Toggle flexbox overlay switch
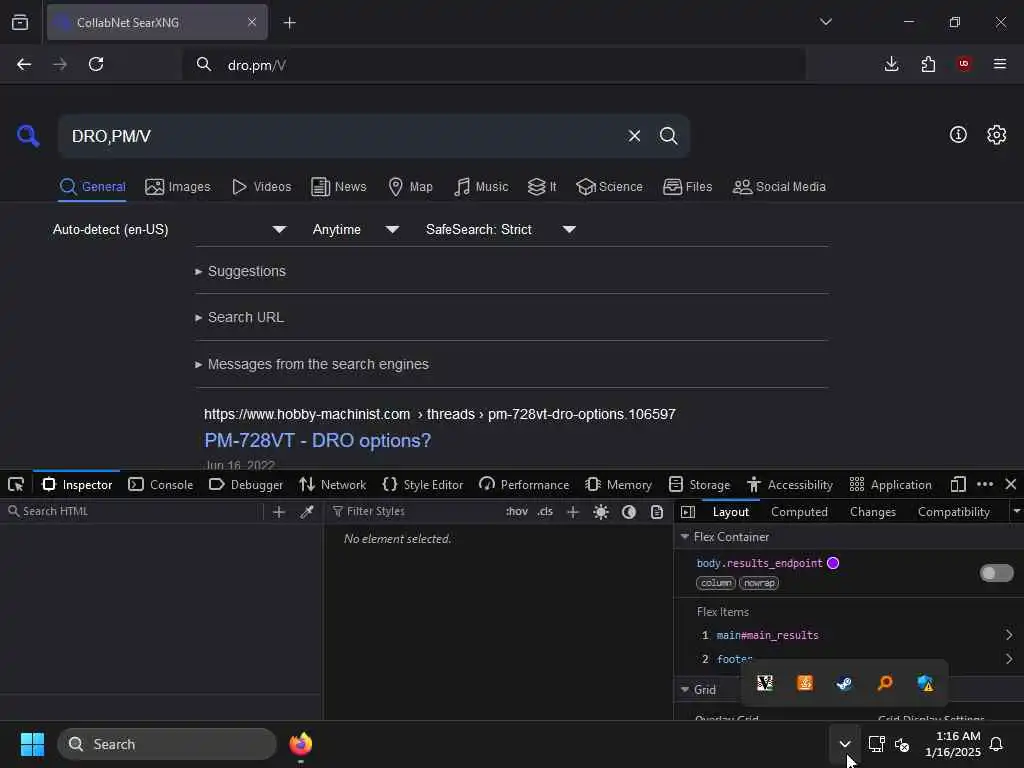 coord(997,573)
